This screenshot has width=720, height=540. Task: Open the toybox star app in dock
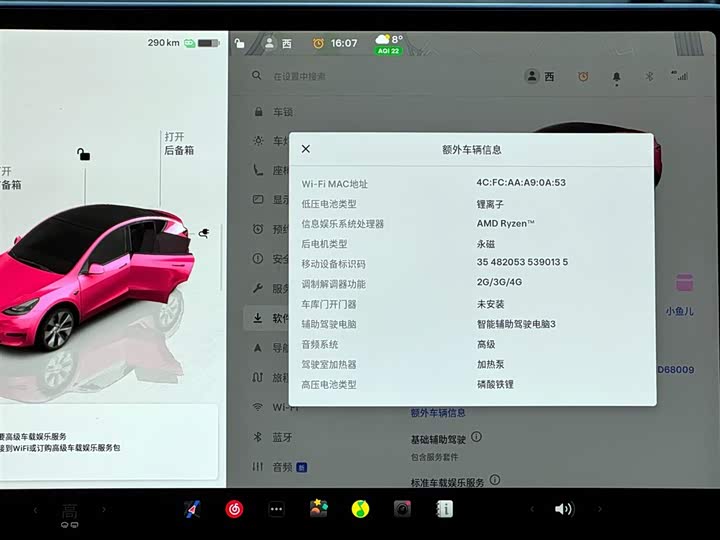tap(318, 509)
